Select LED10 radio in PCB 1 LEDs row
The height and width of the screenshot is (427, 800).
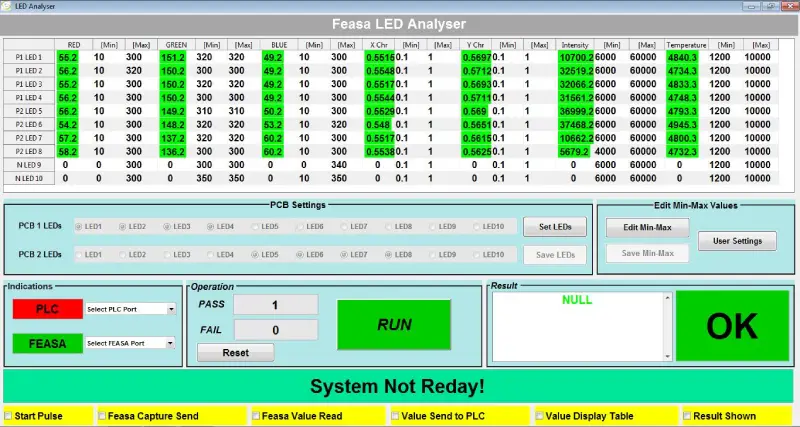tap(476, 227)
